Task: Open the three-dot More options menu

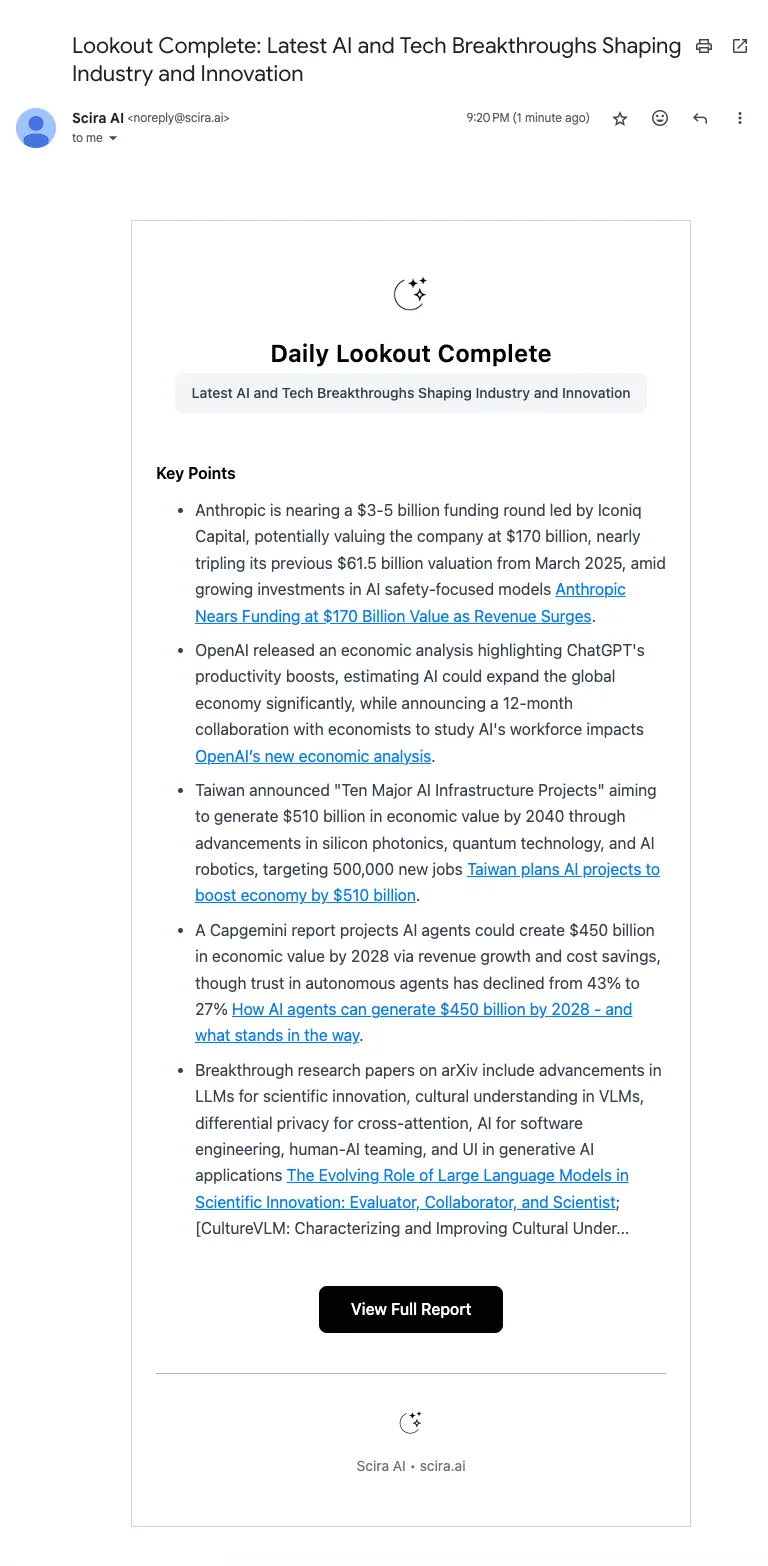Action: click(740, 118)
